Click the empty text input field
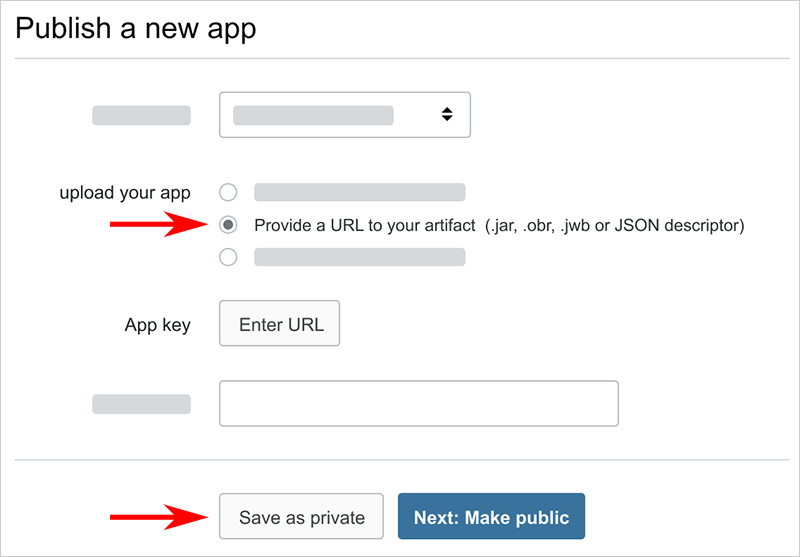Viewport: 800px width, 557px height. pyautogui.click(x=418, y=403)
